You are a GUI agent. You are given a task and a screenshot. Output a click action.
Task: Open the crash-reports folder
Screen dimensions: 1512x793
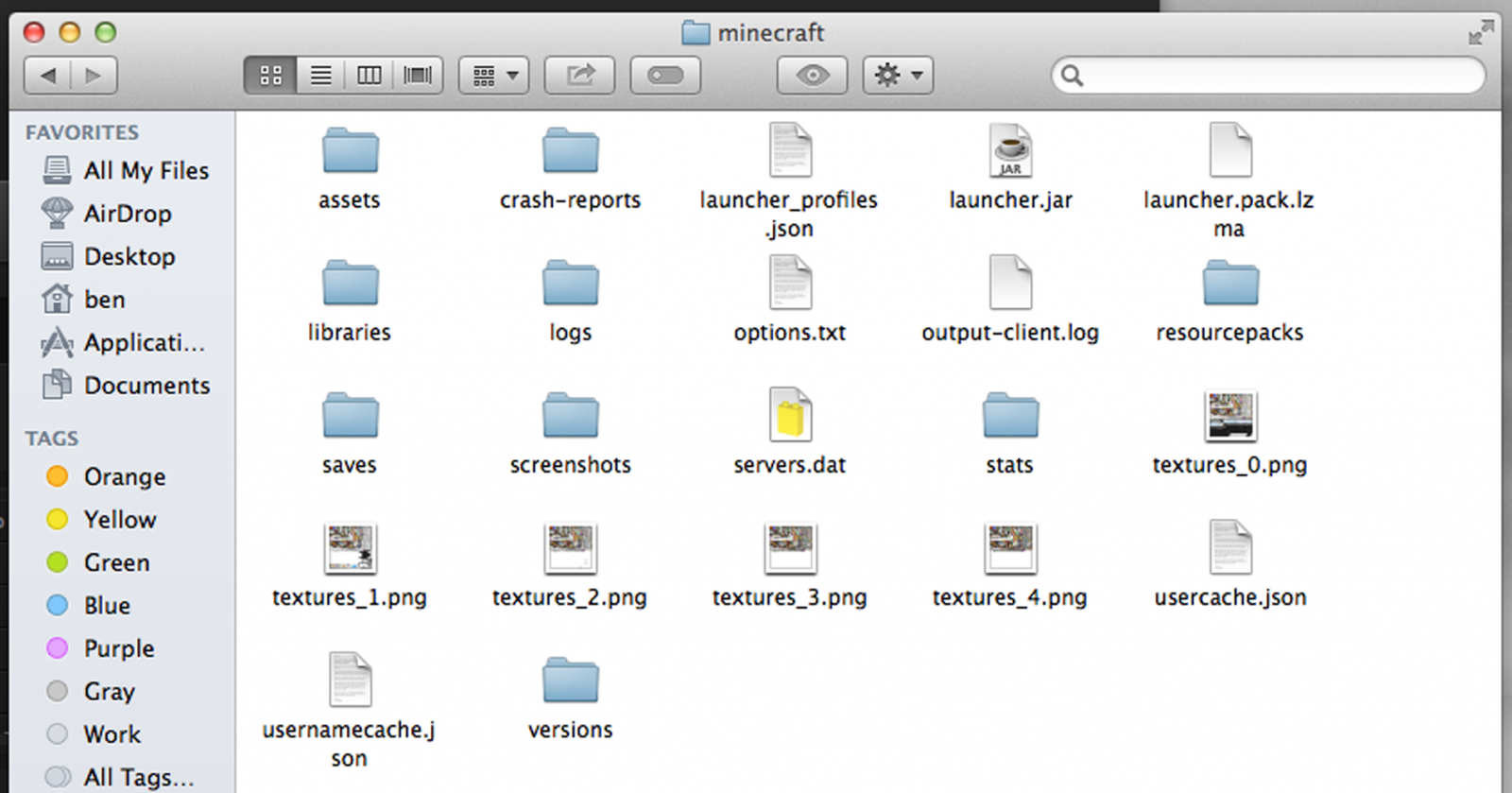570,151
